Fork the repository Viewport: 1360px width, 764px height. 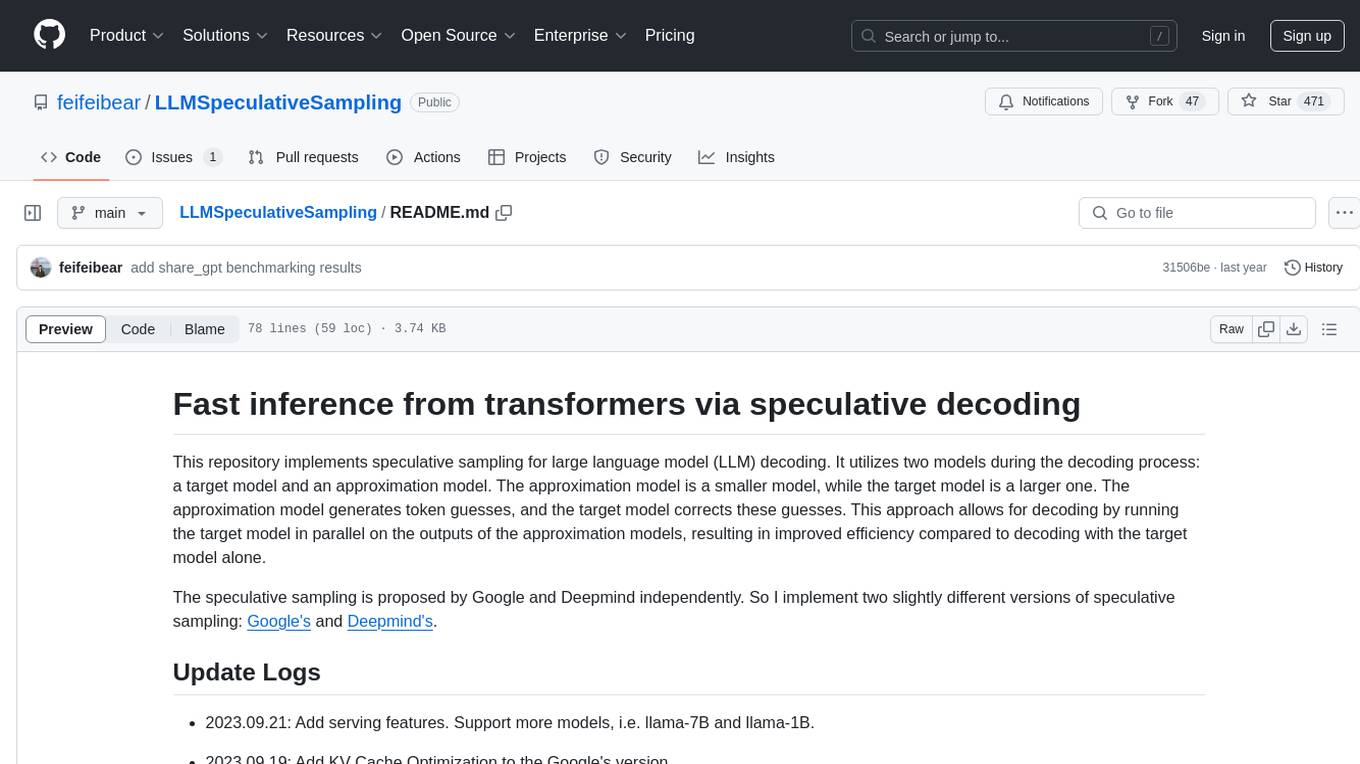click(x=1165, y=101)
